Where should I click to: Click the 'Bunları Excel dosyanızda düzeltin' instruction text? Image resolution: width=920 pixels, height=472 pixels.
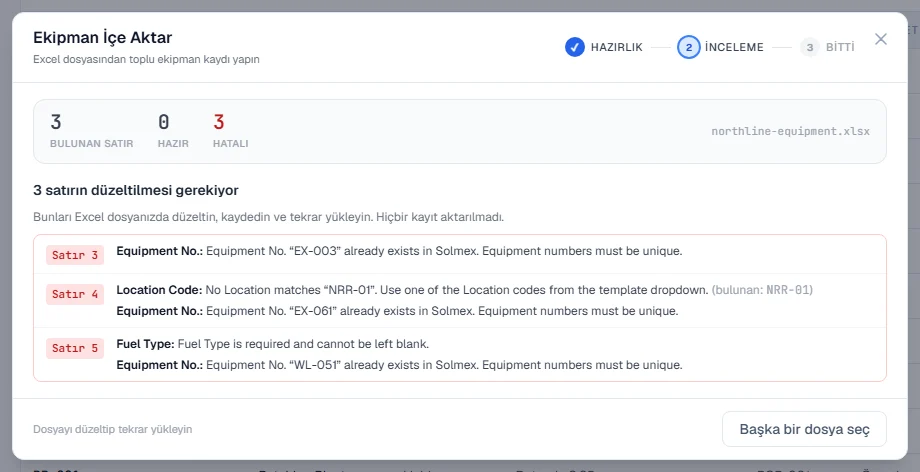(268, 217)
